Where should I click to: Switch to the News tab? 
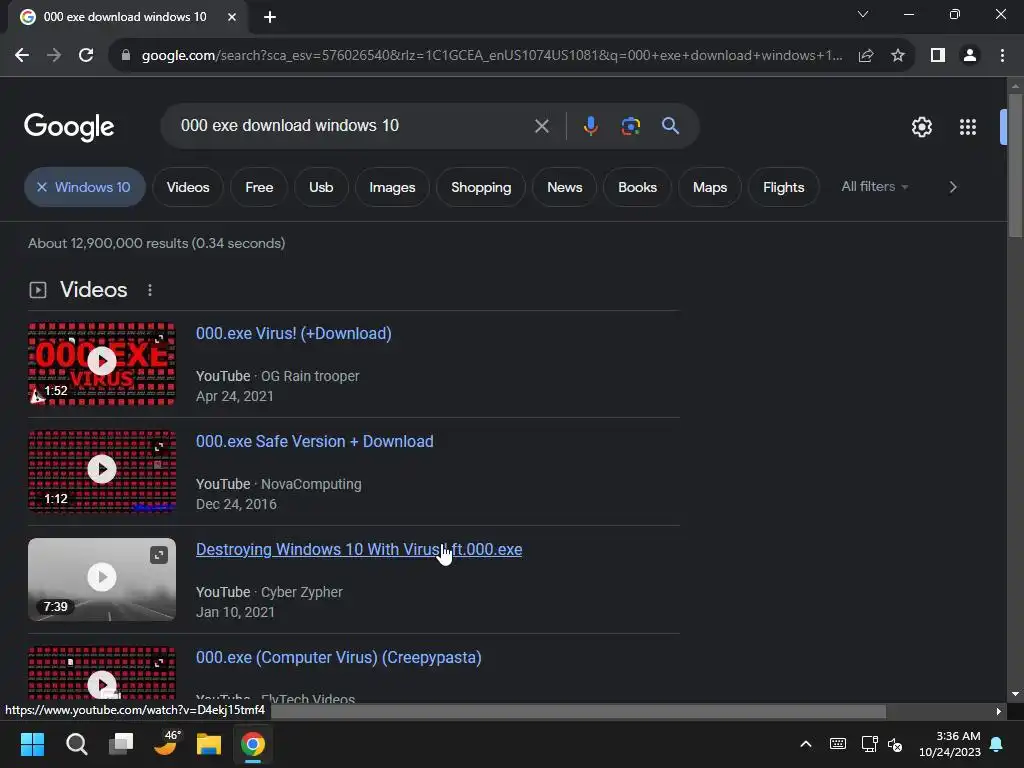564,187
